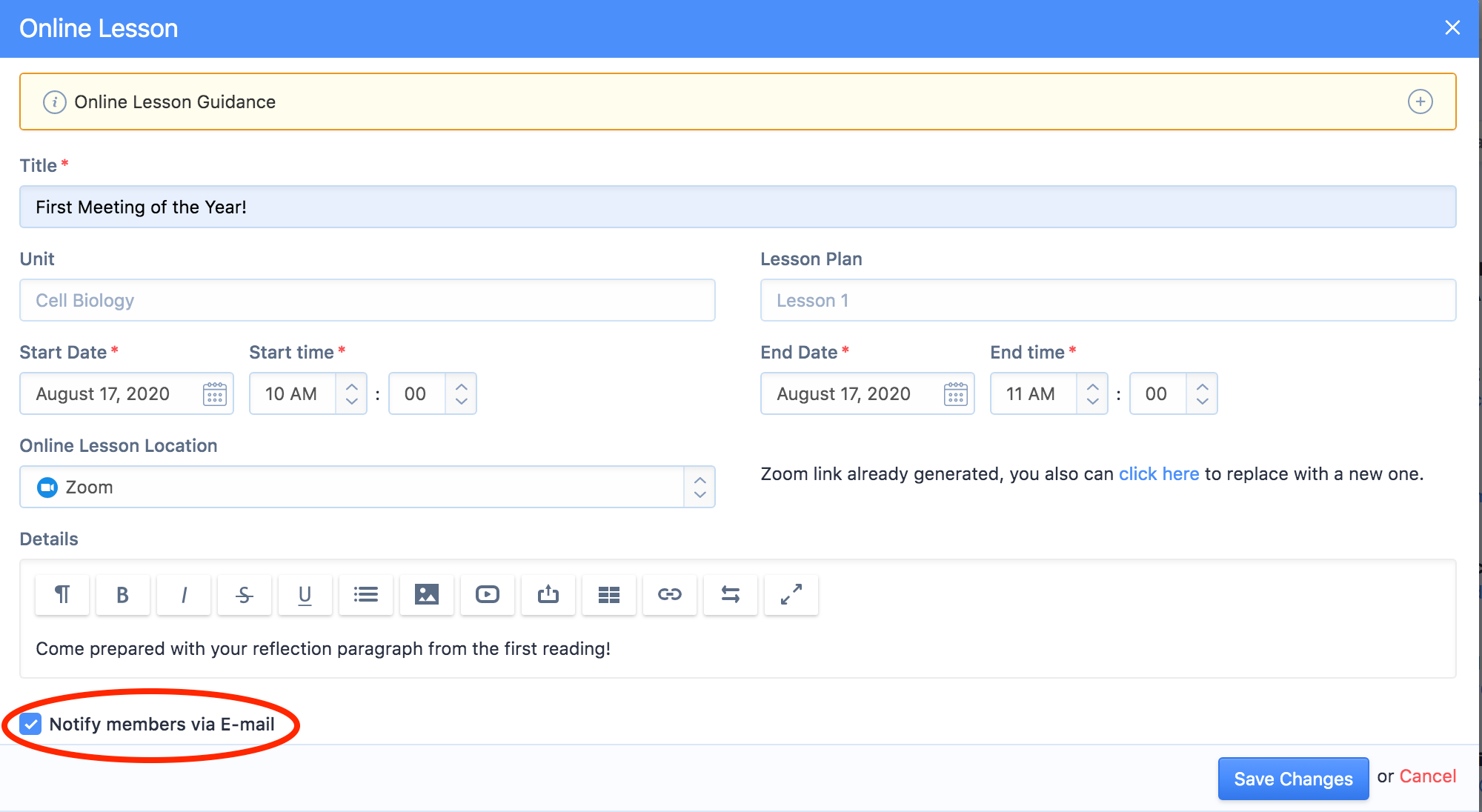This screenshot has width=1482, height=812.
Task: Click the 'click here' Zoom link
Action: click(1158, 474)
